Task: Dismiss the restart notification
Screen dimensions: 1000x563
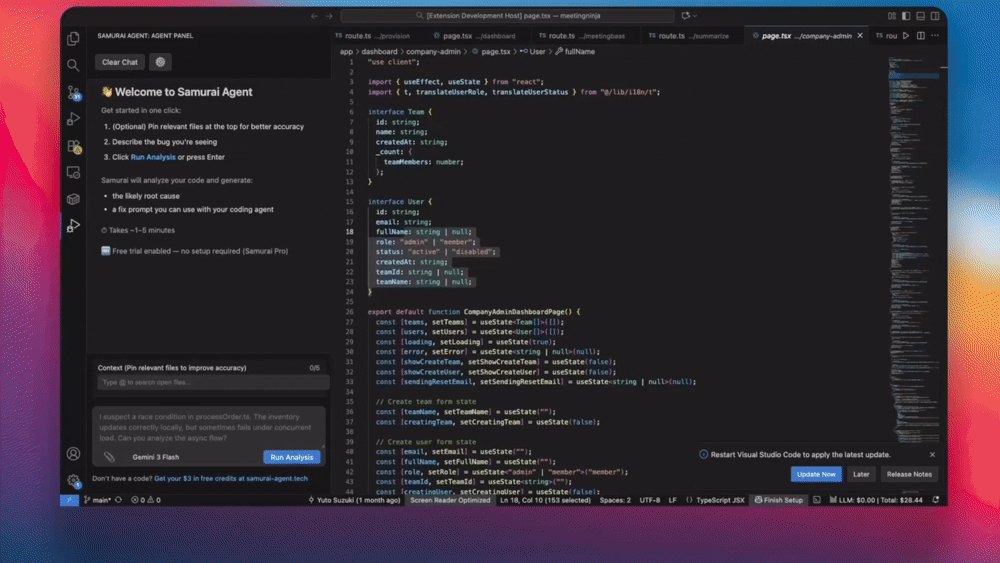Action: coord(932,455)
